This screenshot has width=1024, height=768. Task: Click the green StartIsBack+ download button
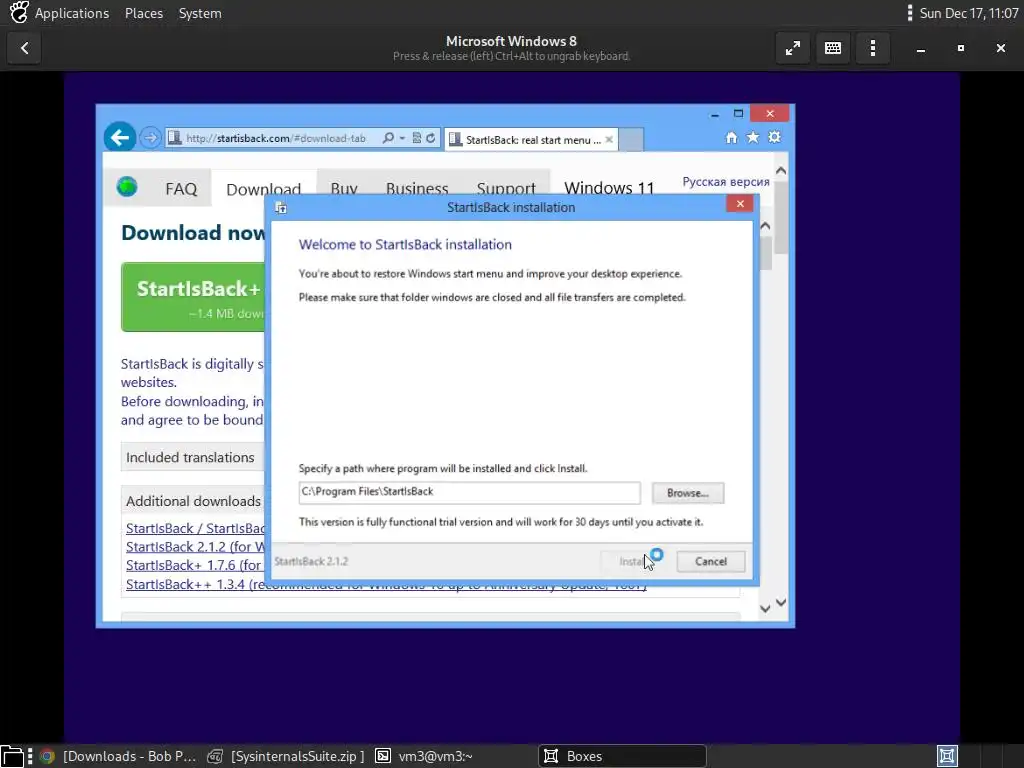pos(193,297)
